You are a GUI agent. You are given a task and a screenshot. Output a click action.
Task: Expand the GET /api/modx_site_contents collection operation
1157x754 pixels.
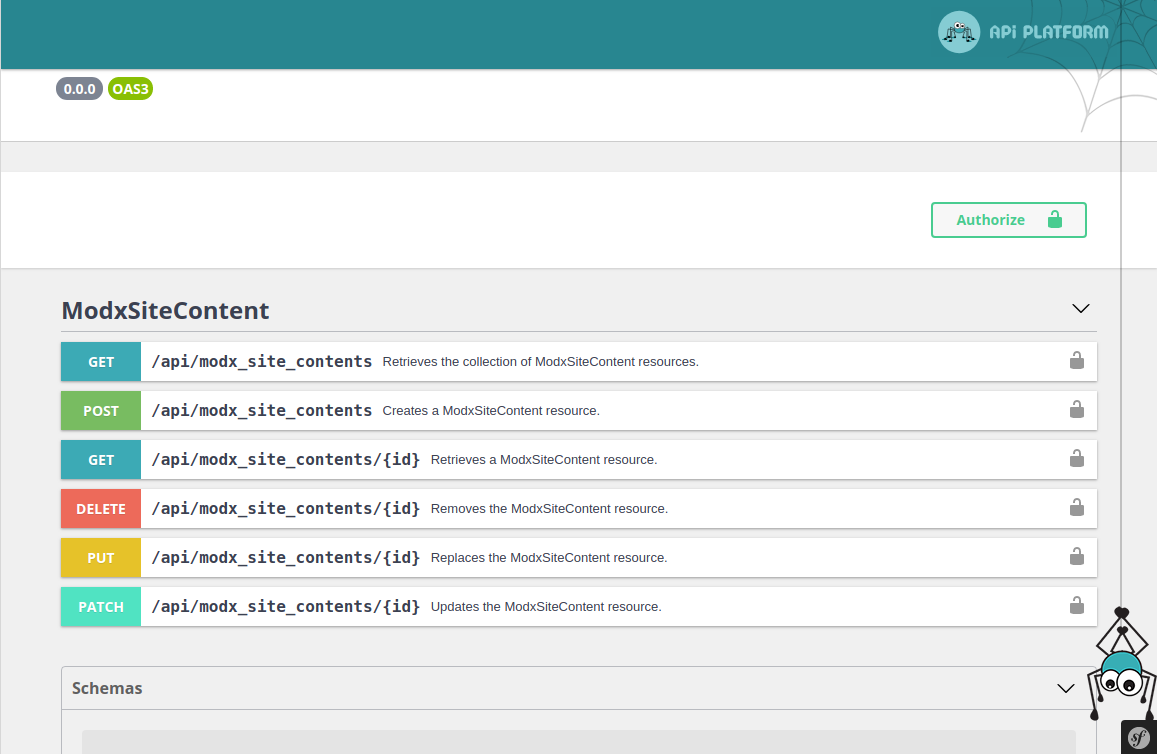[x=101, y=362]
